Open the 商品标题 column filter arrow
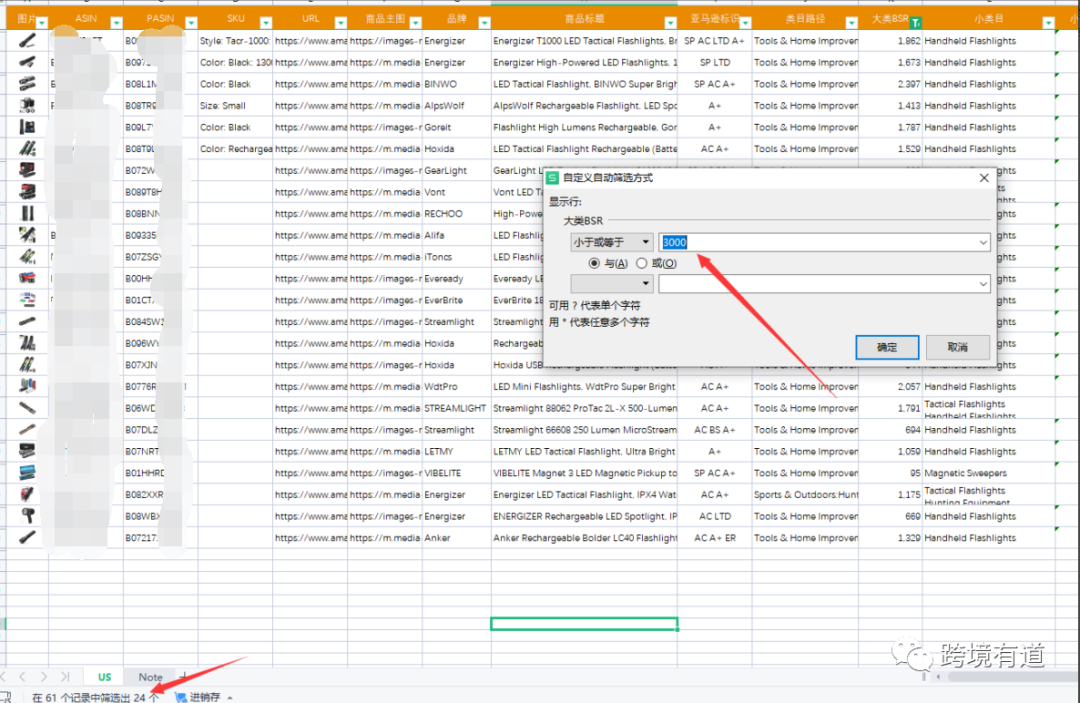1080x703 pixels. (x=670, y=23)
